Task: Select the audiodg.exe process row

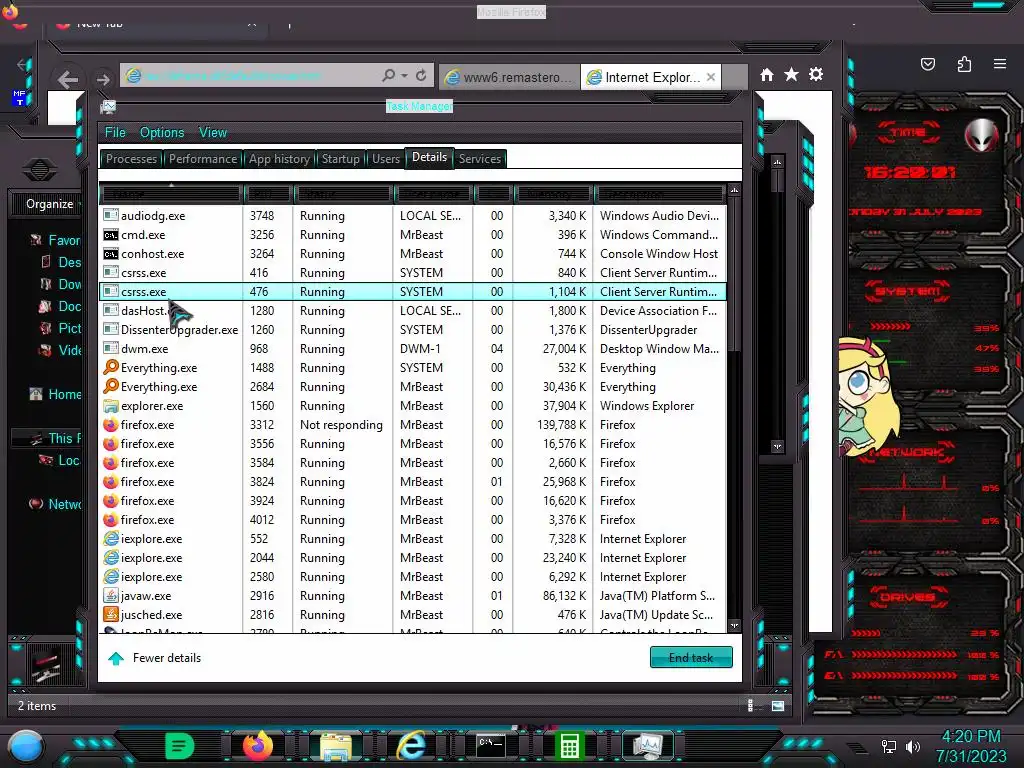Action: tap(412, 216)
